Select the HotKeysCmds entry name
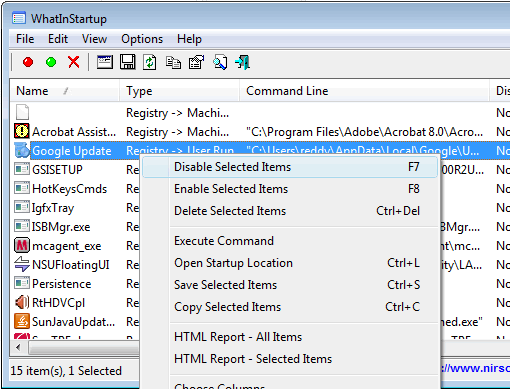510x389 pixels. (70, 189)
